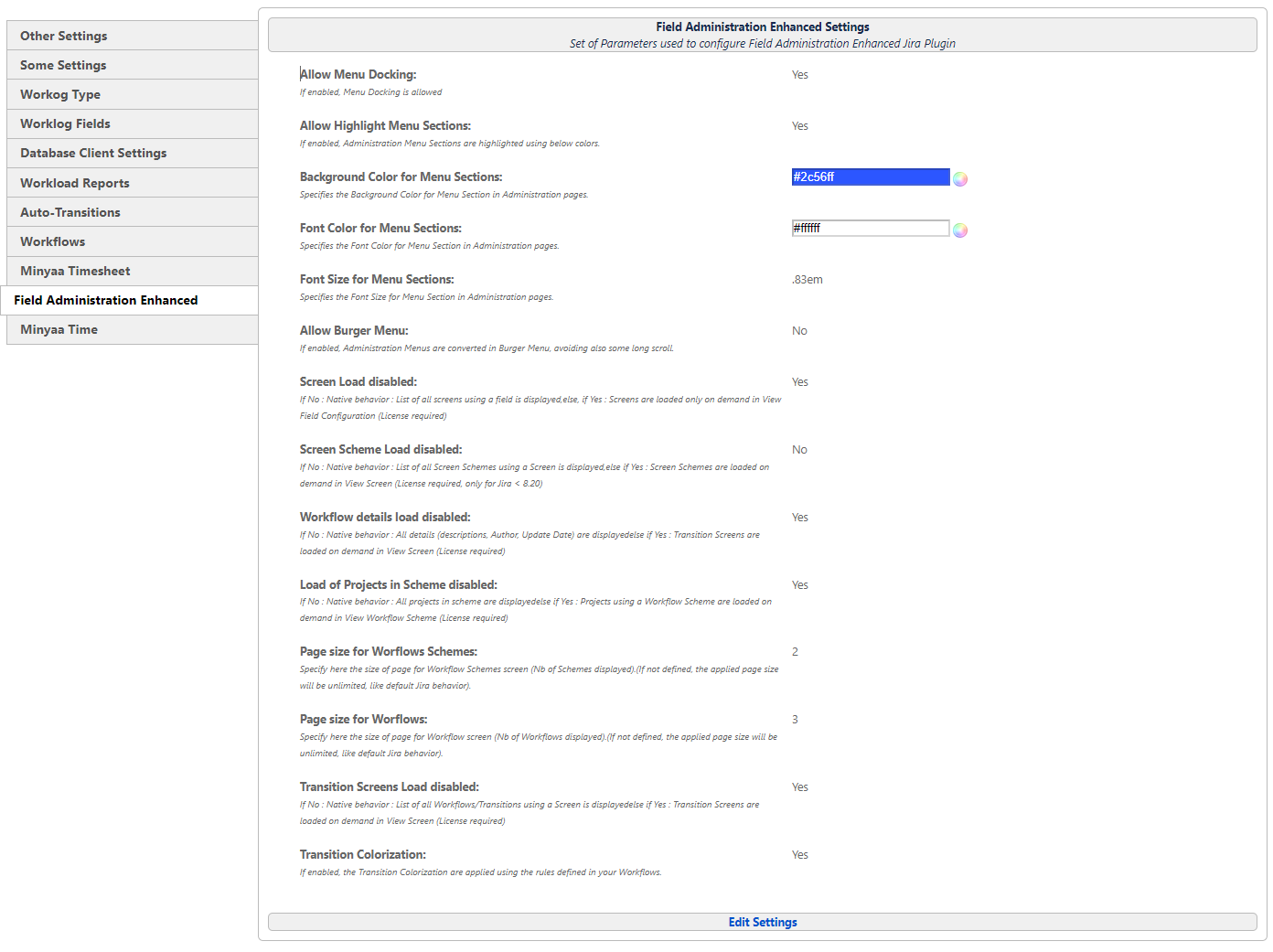Click the Font Color hex input field
The image size is (1273, 952).
click(870, 229)
